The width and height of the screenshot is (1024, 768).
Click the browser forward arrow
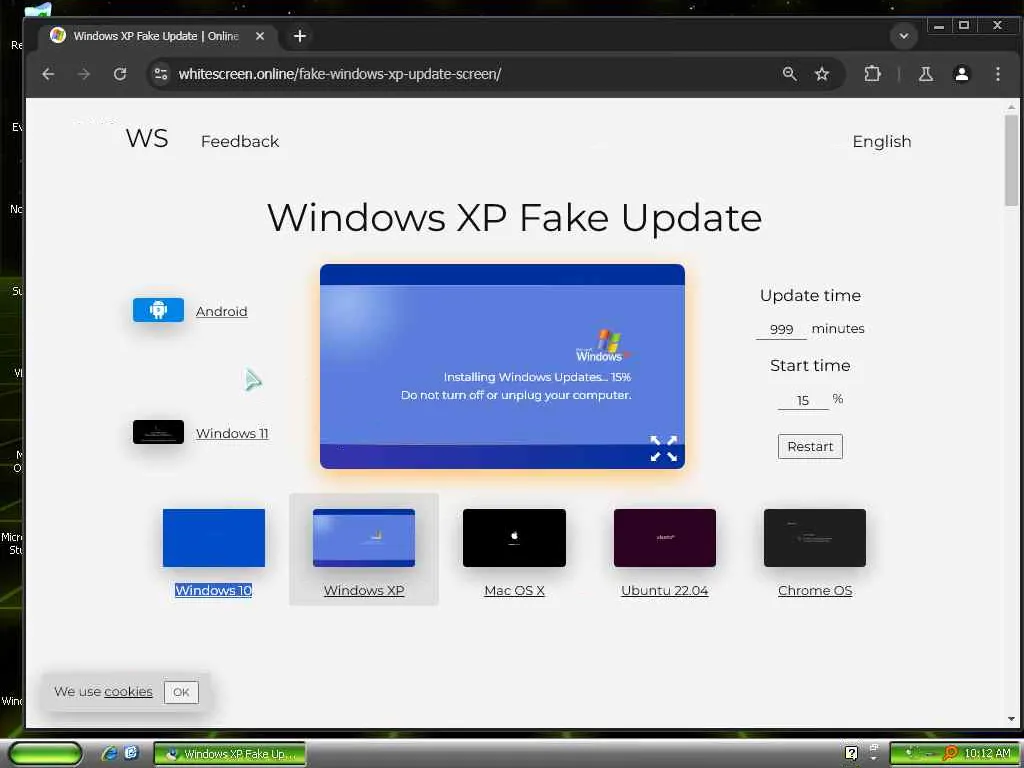click(x=84, y=74)
